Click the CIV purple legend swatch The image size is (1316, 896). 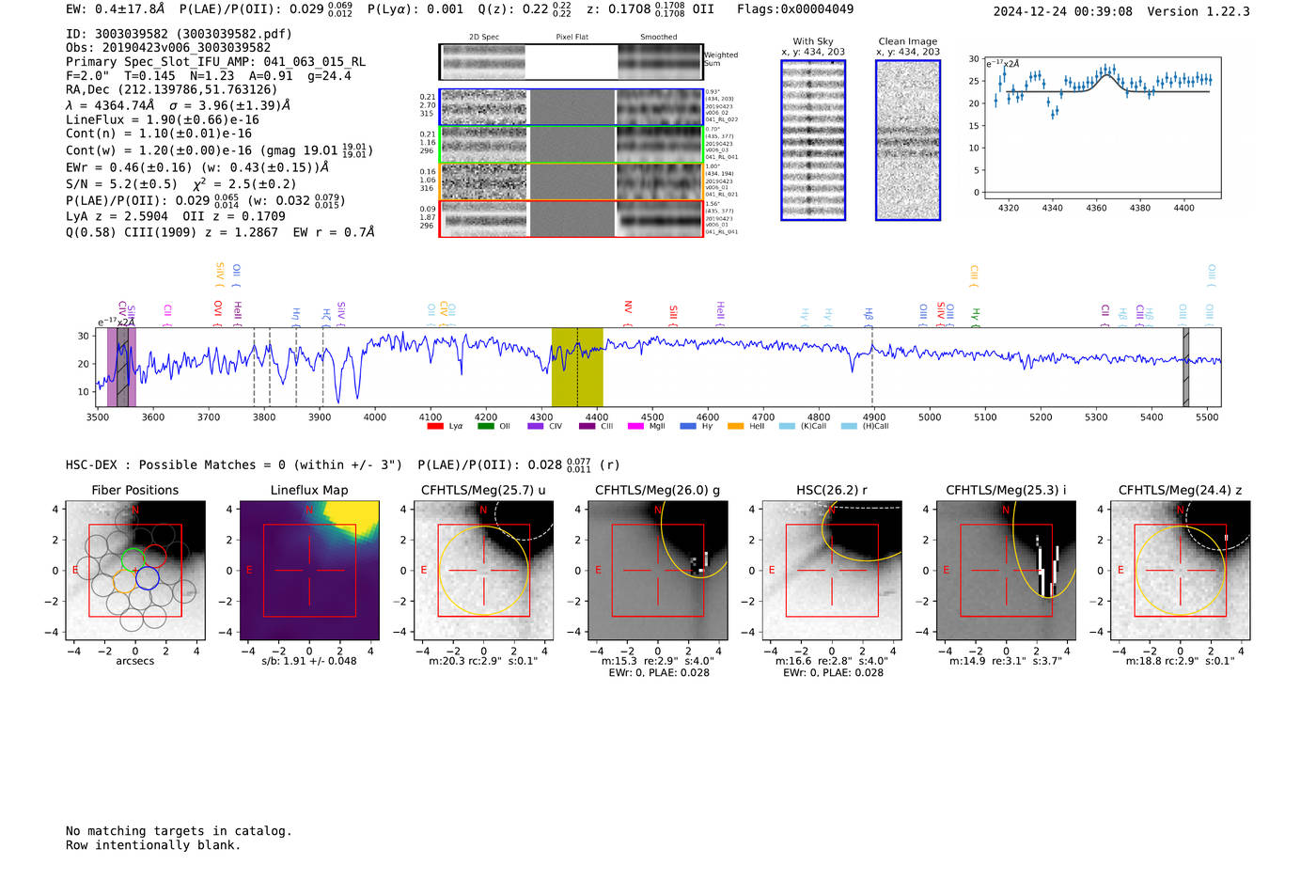(x=536, y=426)
